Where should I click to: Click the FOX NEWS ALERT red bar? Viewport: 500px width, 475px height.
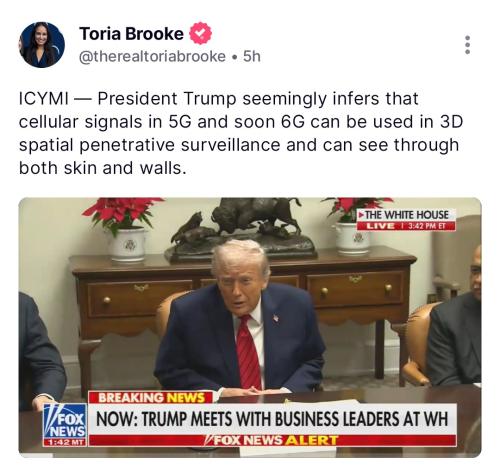click(273, 440)
